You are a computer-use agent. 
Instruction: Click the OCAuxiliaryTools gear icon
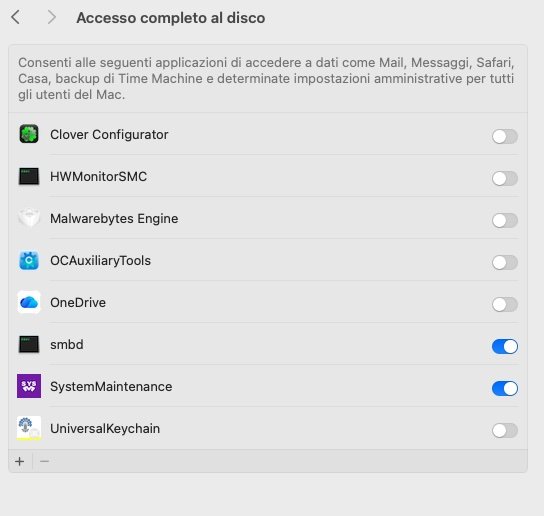29,260
